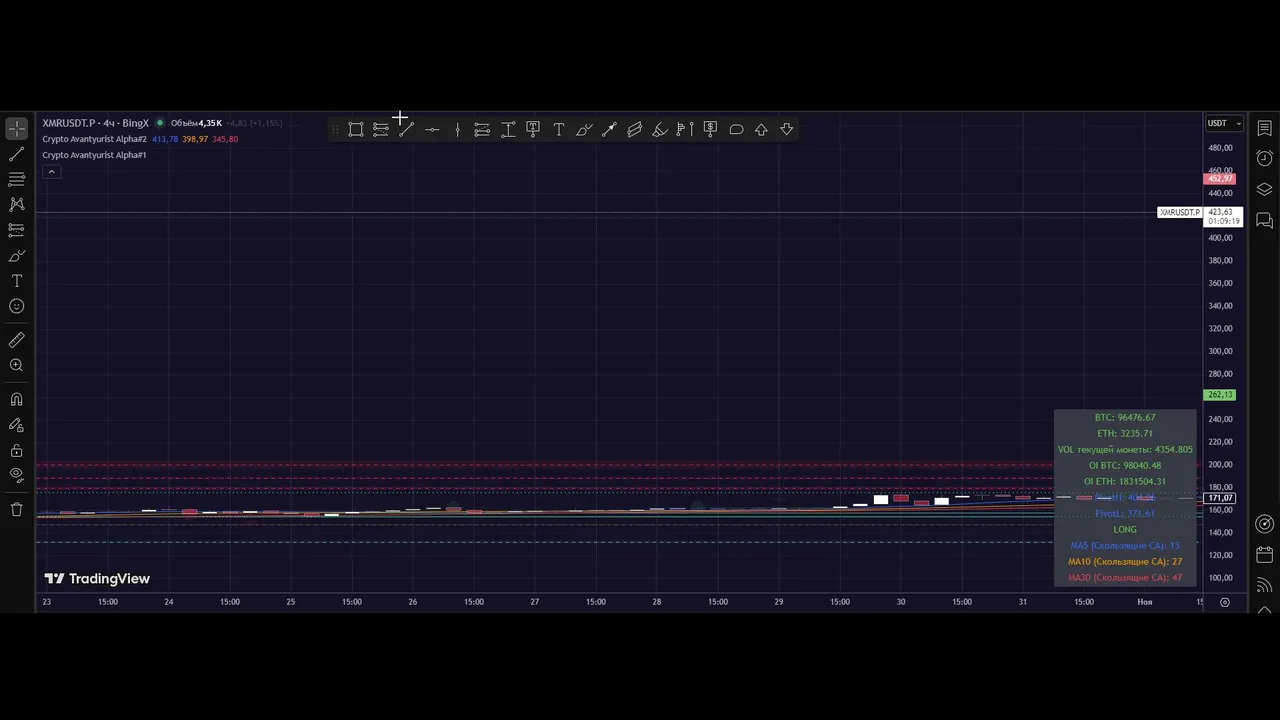This screenshot has width=1280, height=720.
Task: Click the LONG label in info table
Action: tap(1125, 530)
